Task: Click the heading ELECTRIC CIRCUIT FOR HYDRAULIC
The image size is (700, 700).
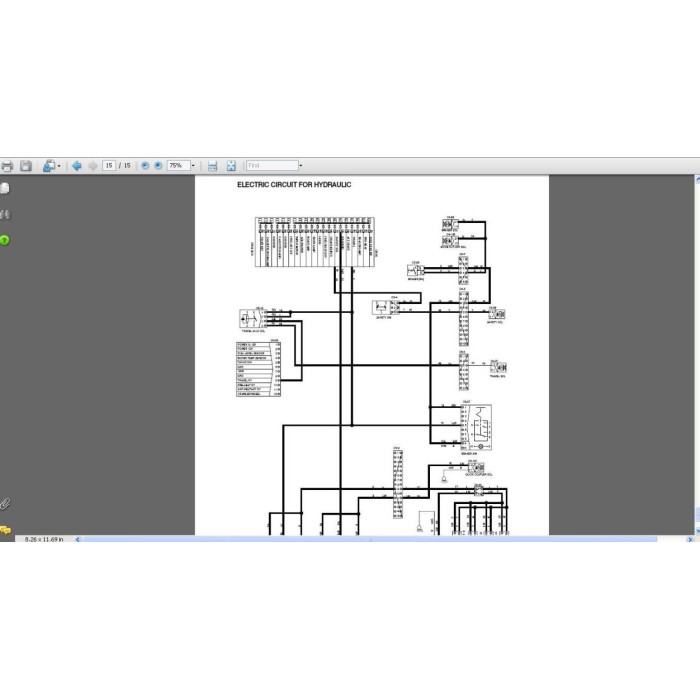Action: point(294,184)
